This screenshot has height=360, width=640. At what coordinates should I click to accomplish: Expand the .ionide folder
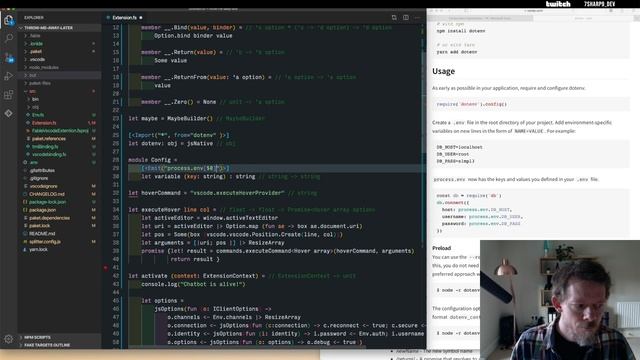coord(36,44)
